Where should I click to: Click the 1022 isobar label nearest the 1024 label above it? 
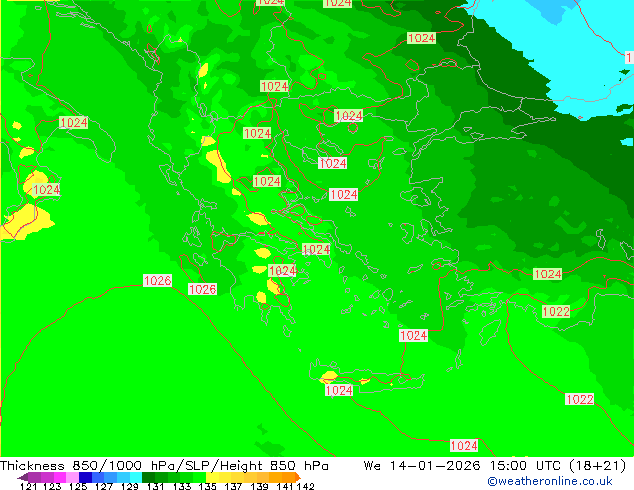click(x=556, y=312)
